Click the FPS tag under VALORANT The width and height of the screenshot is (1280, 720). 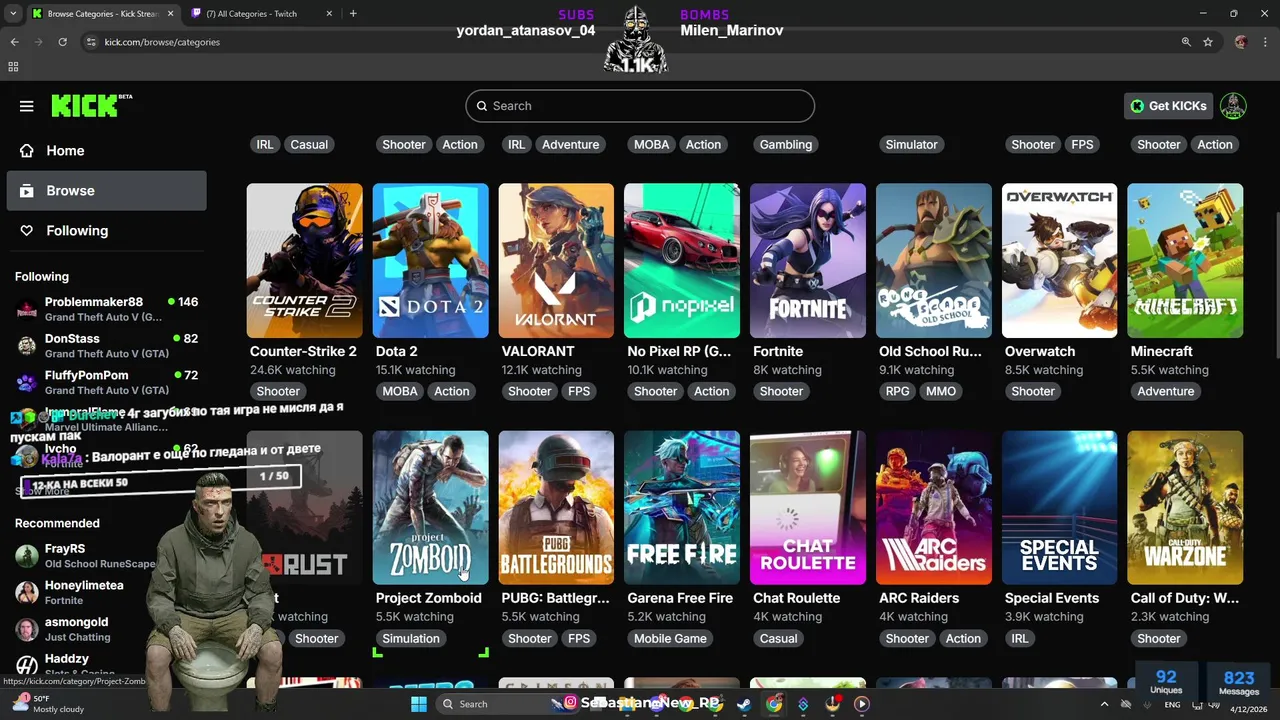[x=579, y=391]
